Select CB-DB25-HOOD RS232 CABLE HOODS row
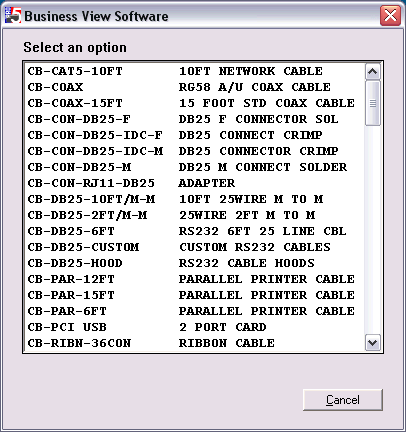Image resolution: width=406 pixels, height=432 pixels. pyautogui.click(x=194, y=263)
